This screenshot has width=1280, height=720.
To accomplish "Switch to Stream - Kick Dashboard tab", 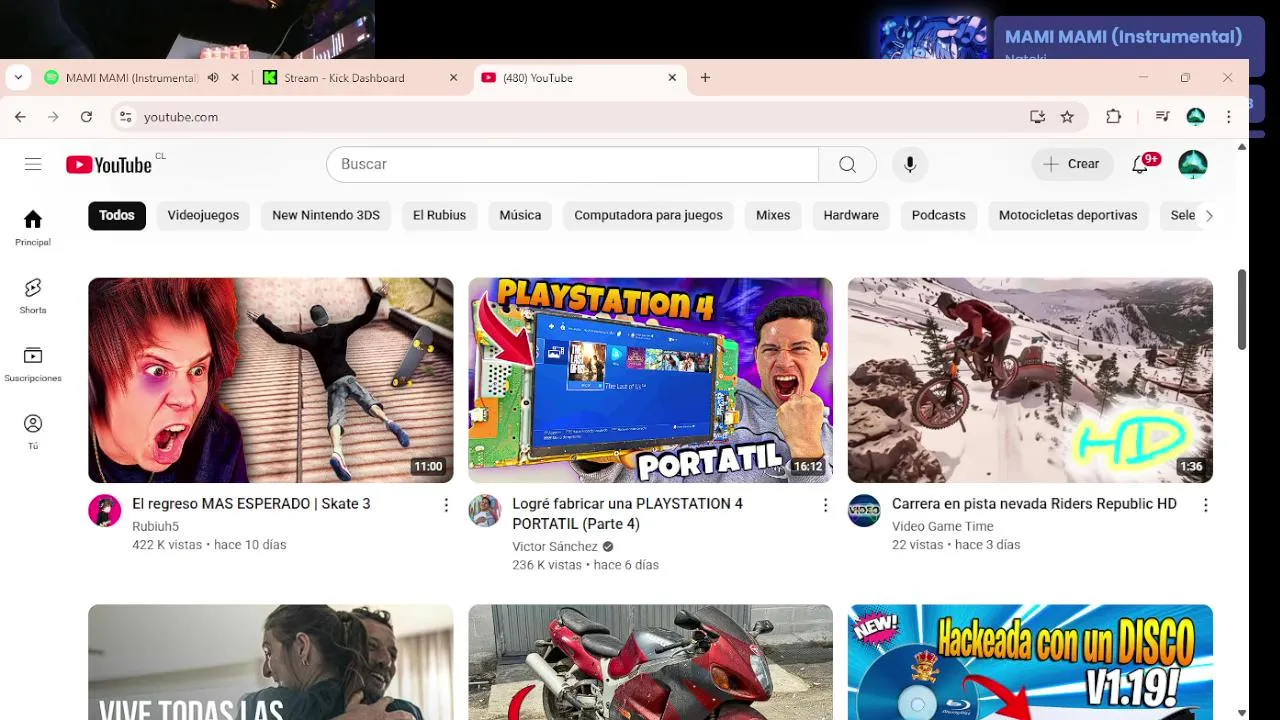I will [344, 78].
